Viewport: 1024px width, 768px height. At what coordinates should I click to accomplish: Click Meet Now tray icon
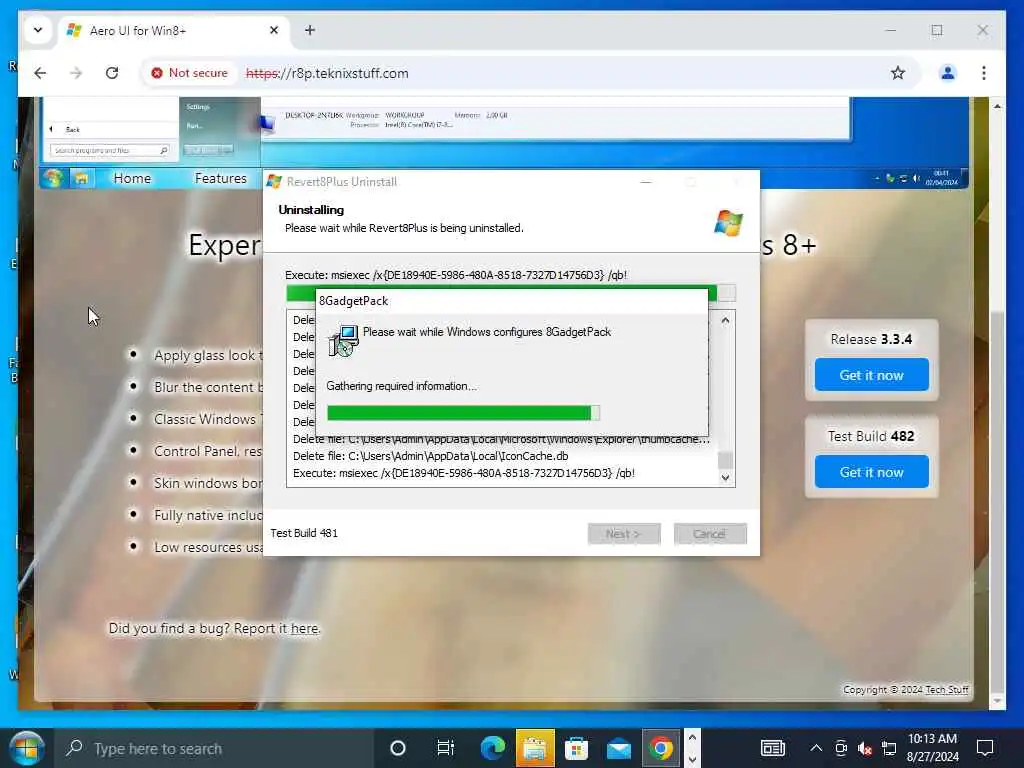coord(841,748)
